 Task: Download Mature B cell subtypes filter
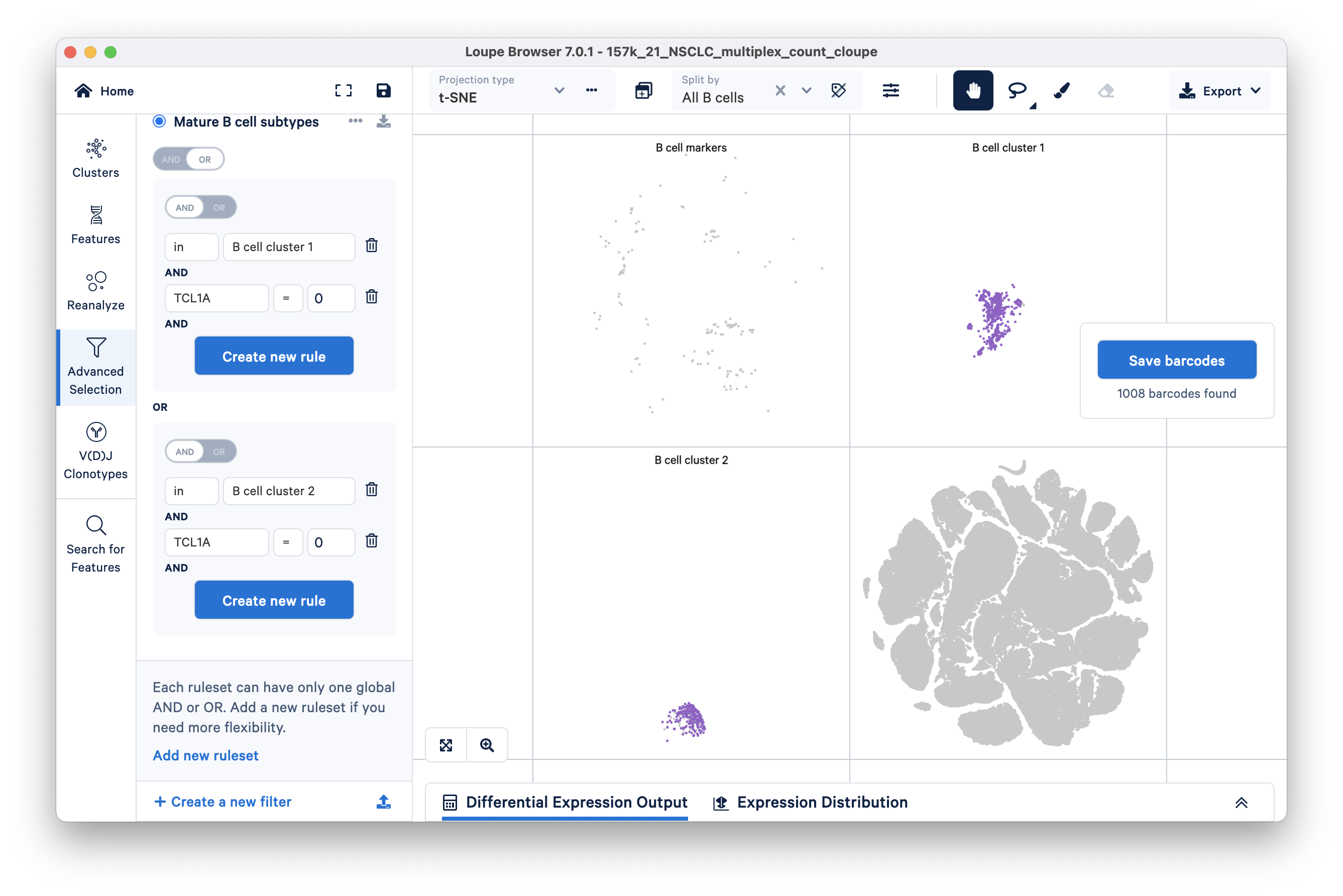384,121
